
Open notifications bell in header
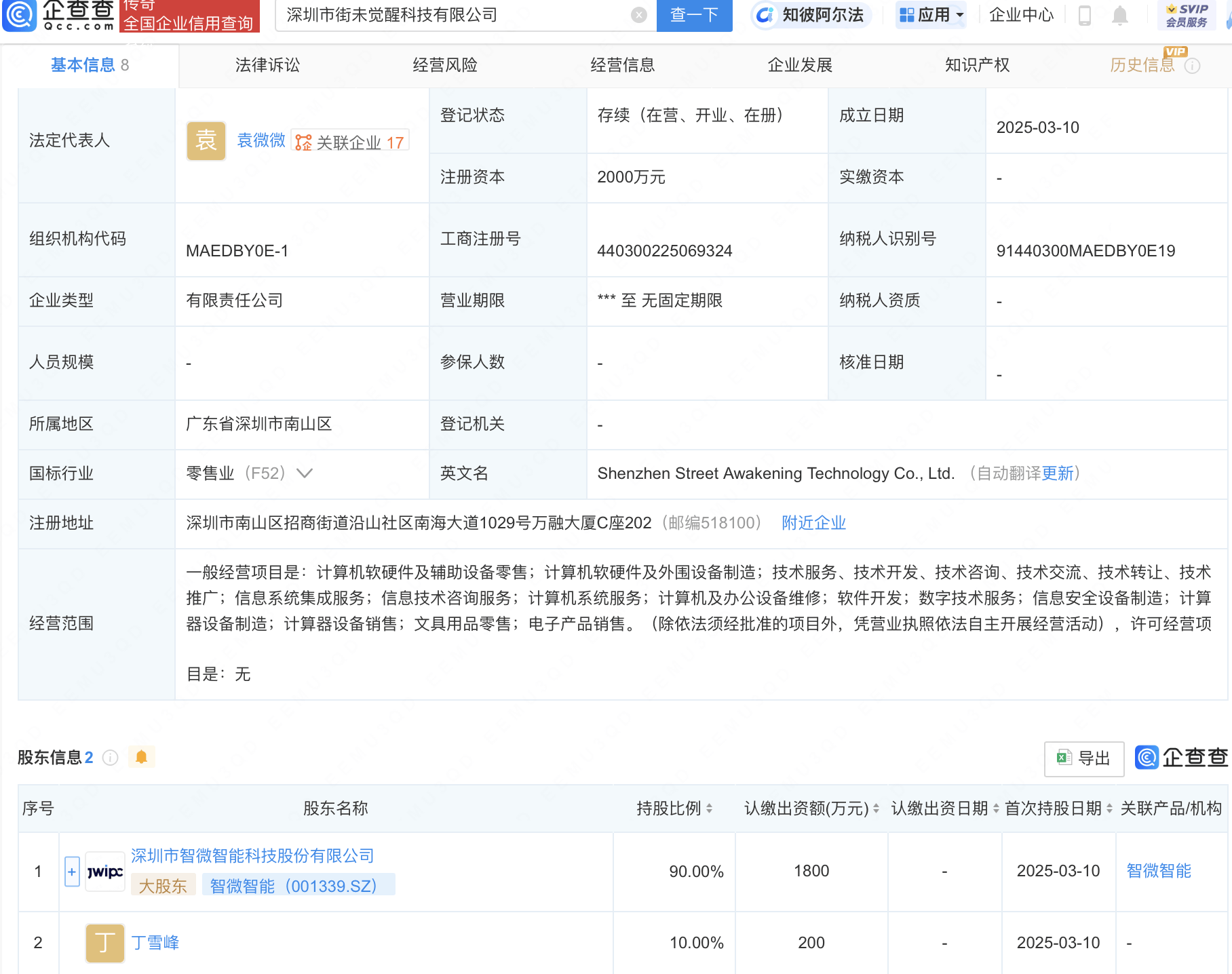[1120, 15]
